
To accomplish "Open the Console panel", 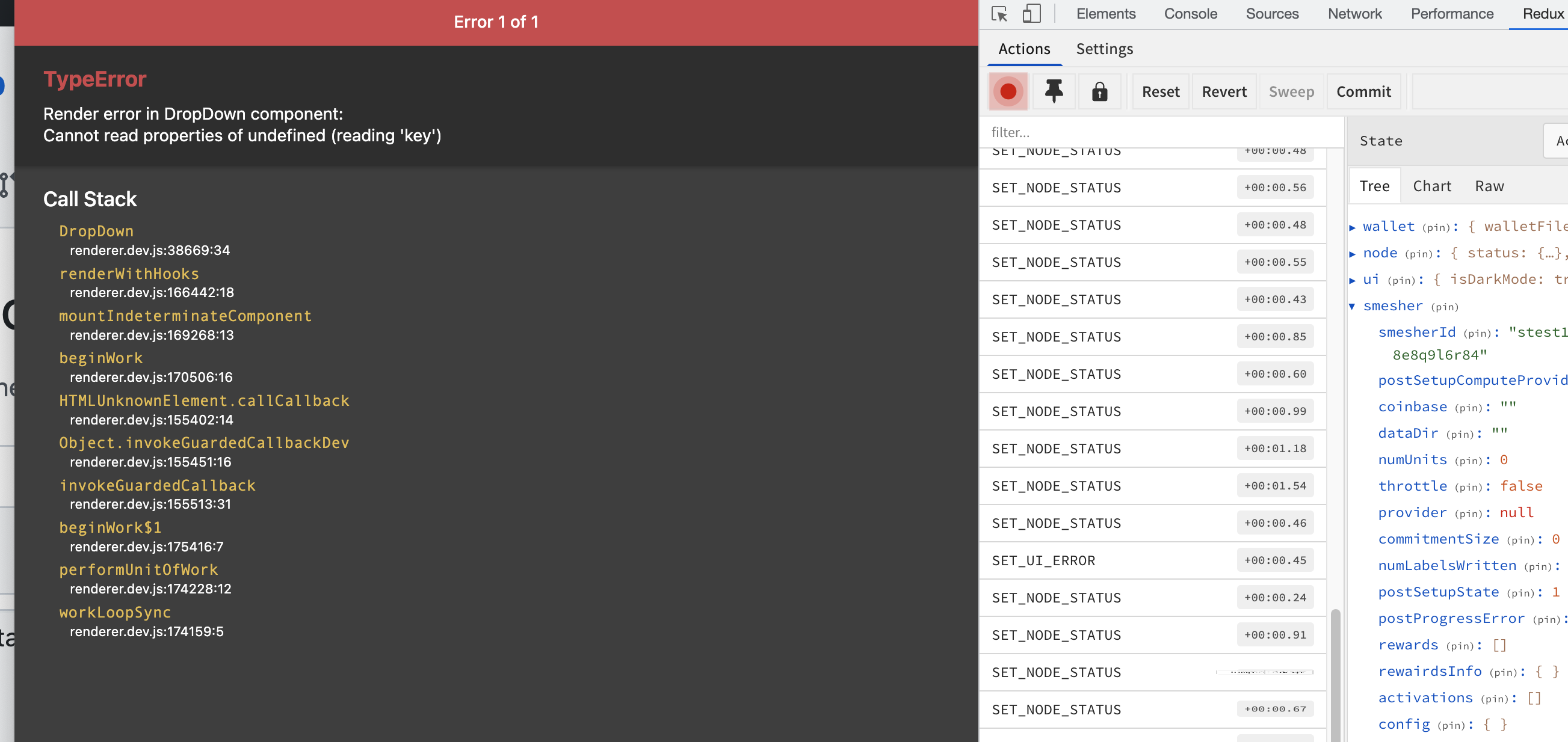I will tap(1190, 13).
